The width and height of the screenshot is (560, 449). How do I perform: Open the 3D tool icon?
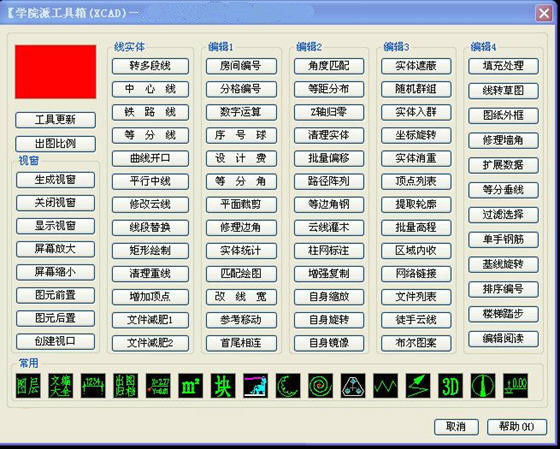pos(451,386)
